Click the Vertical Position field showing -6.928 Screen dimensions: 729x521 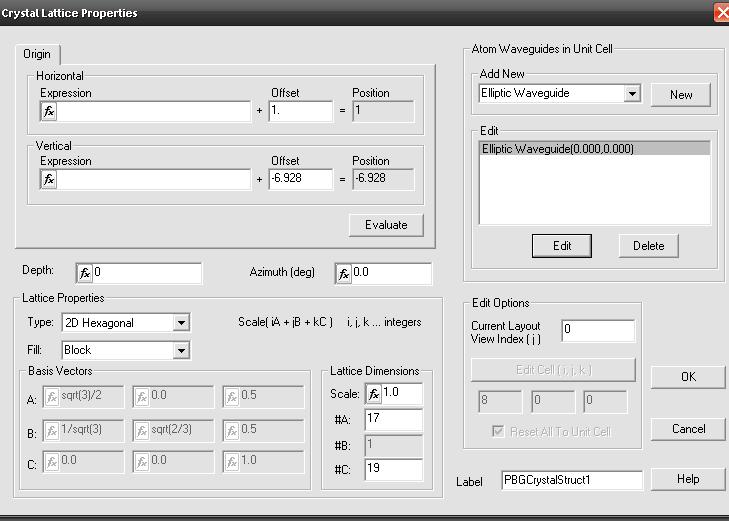pos(383,179)
